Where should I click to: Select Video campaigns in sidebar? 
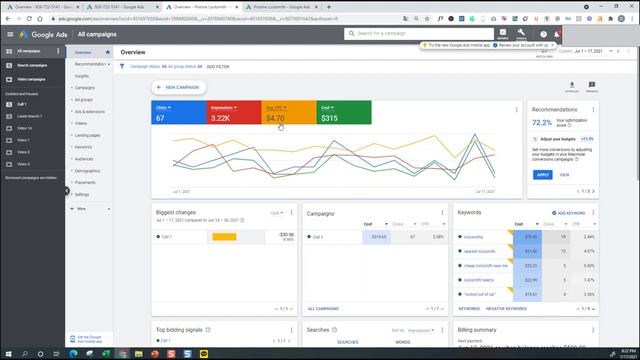(31, 79)
